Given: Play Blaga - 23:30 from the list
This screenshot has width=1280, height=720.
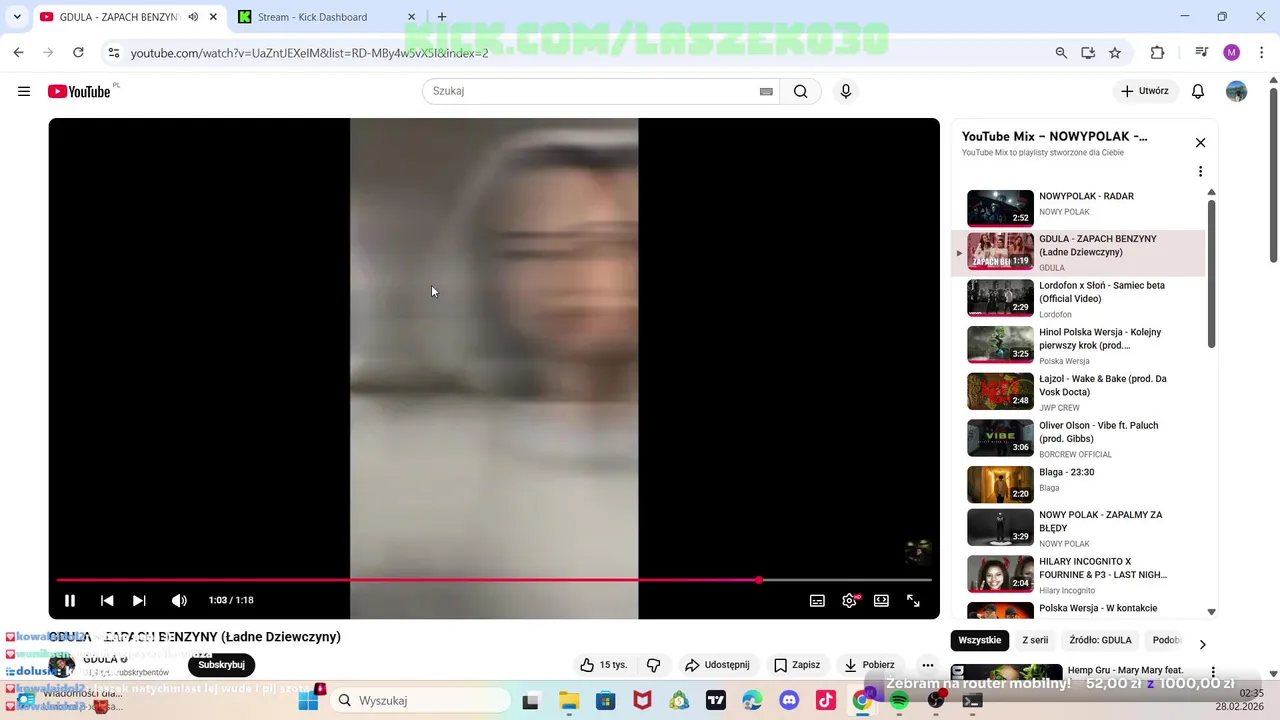Looking at the screenshot, I should [x=1085, y=484].
